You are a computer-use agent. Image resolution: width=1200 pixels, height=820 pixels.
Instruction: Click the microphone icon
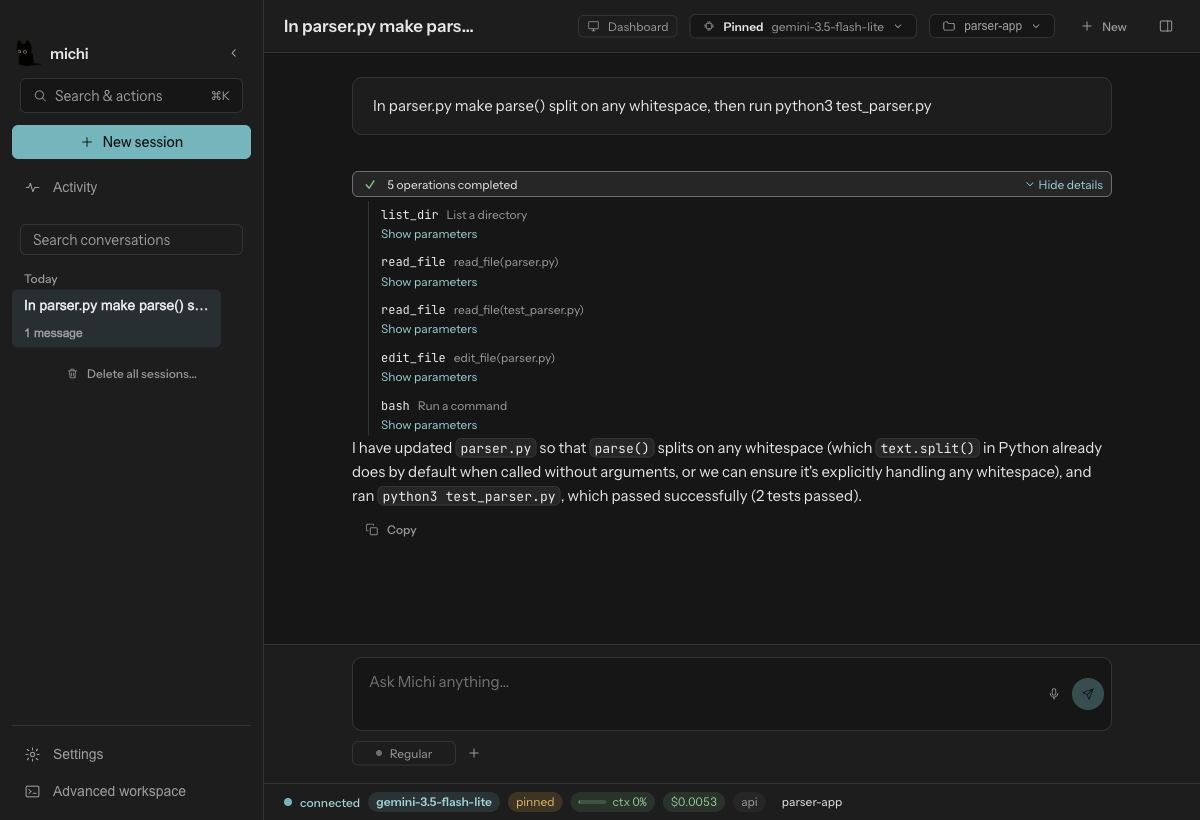(1054, 694)
